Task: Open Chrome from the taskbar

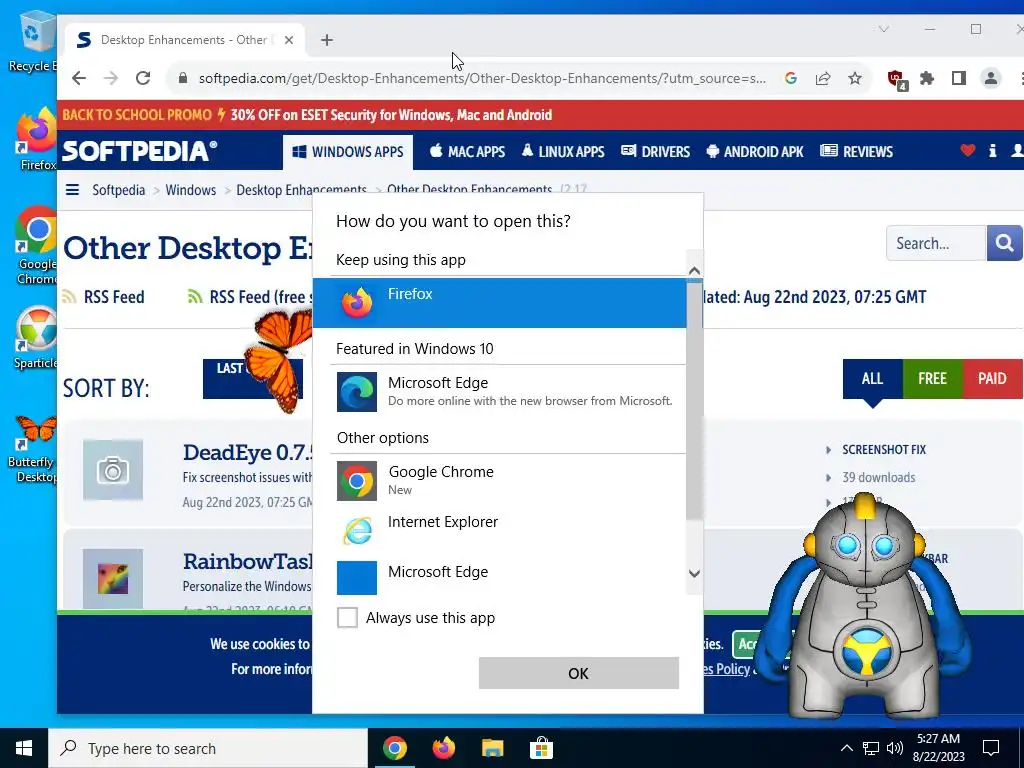Action: (394, 748)
